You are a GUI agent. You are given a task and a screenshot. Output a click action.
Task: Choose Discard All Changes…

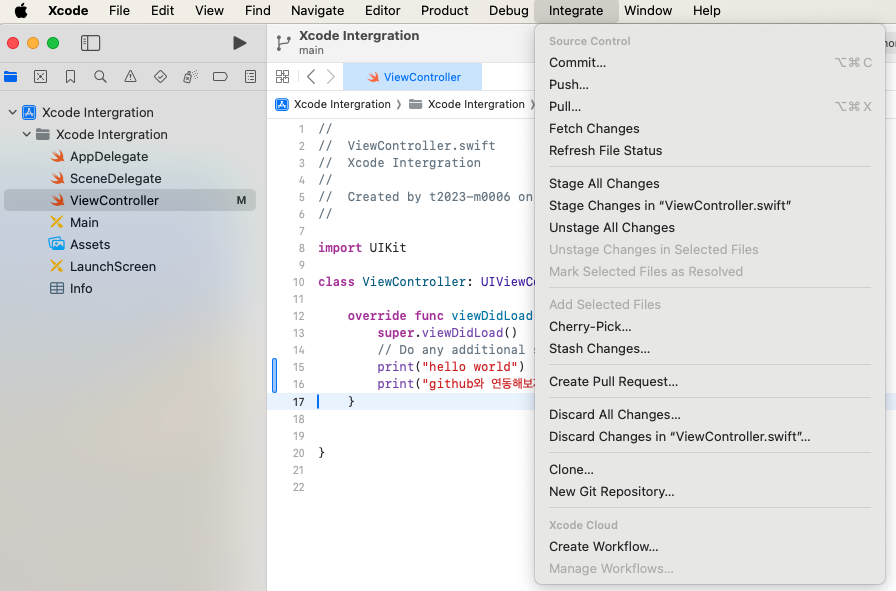710,414
